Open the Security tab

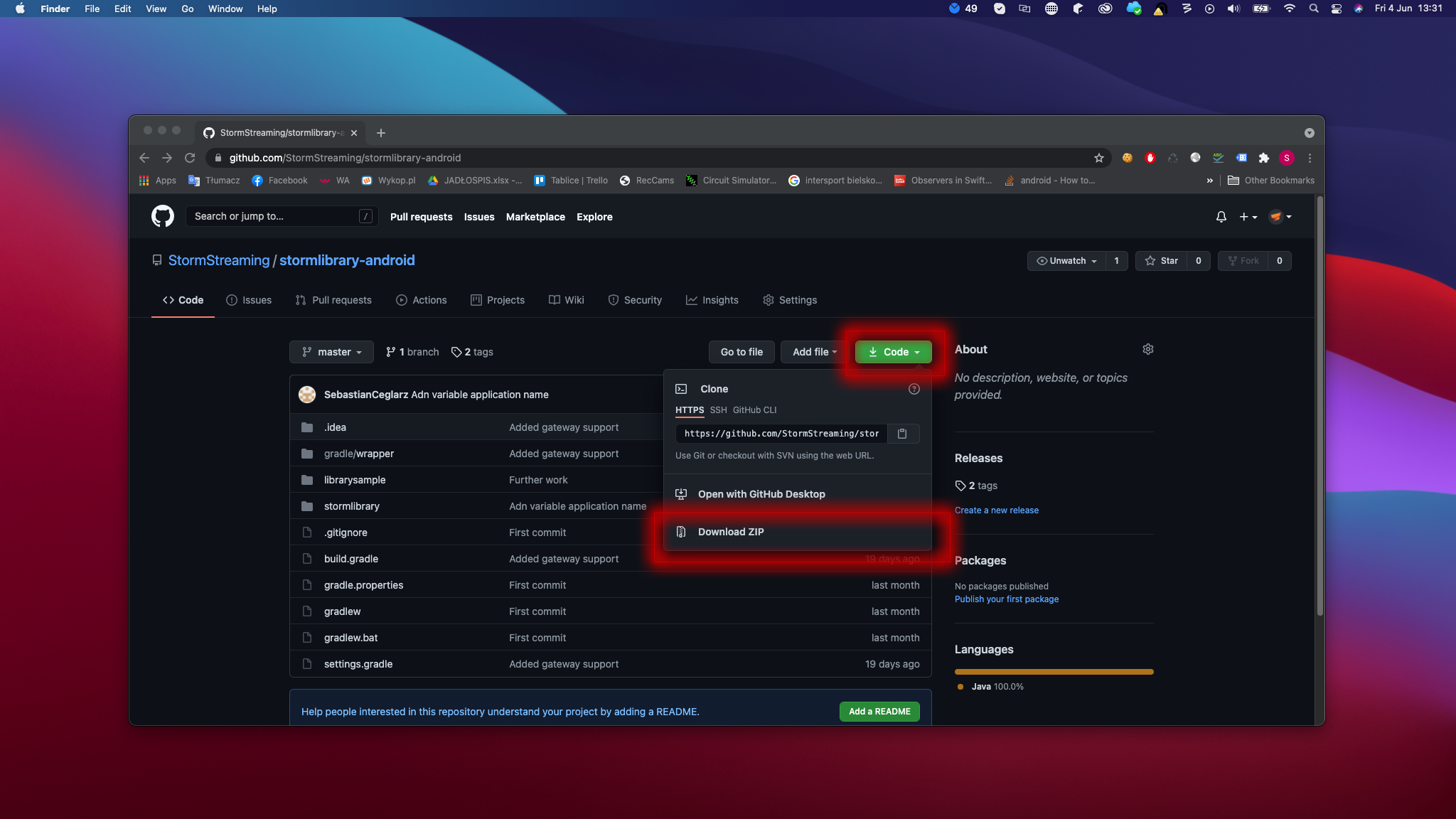(x=635, y=300)
